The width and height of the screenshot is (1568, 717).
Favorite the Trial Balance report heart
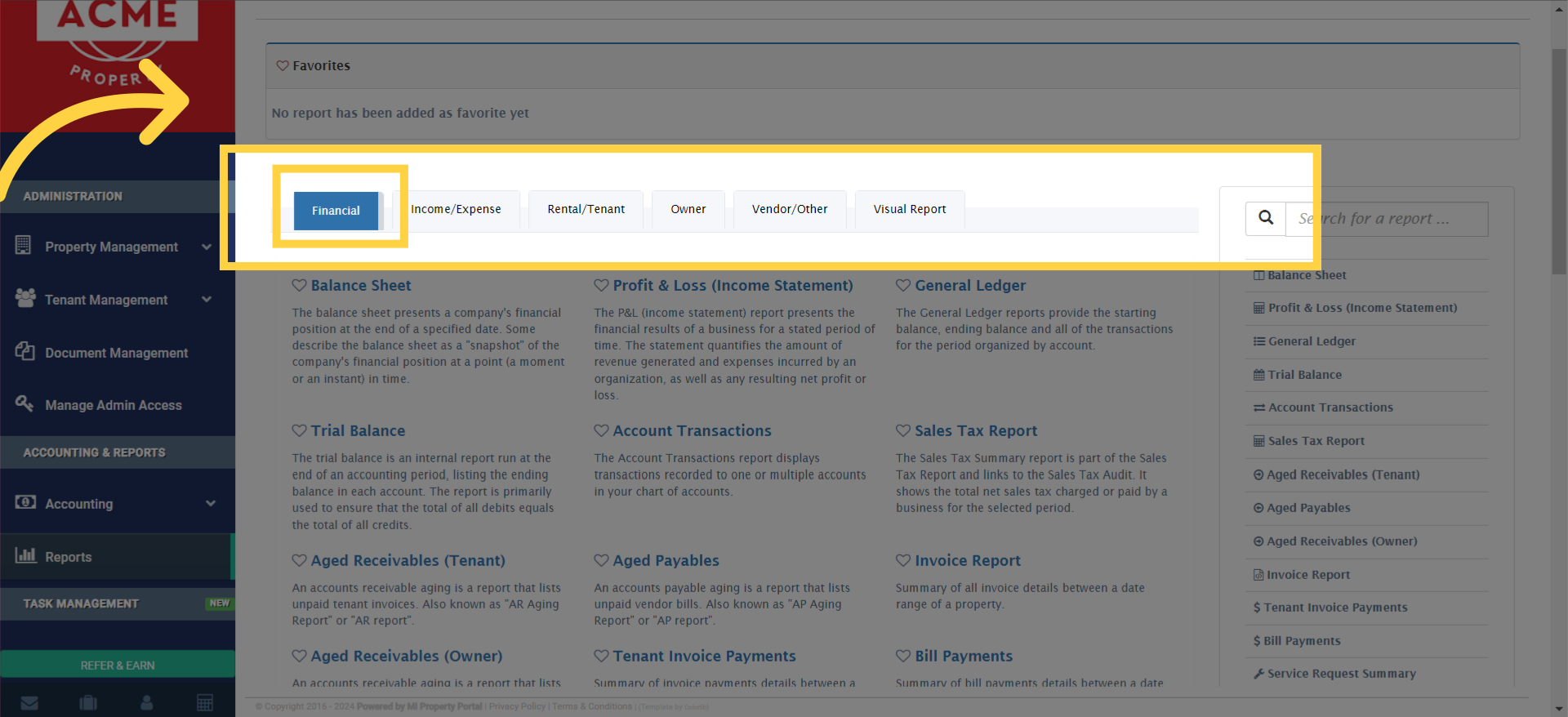point(300,430)
